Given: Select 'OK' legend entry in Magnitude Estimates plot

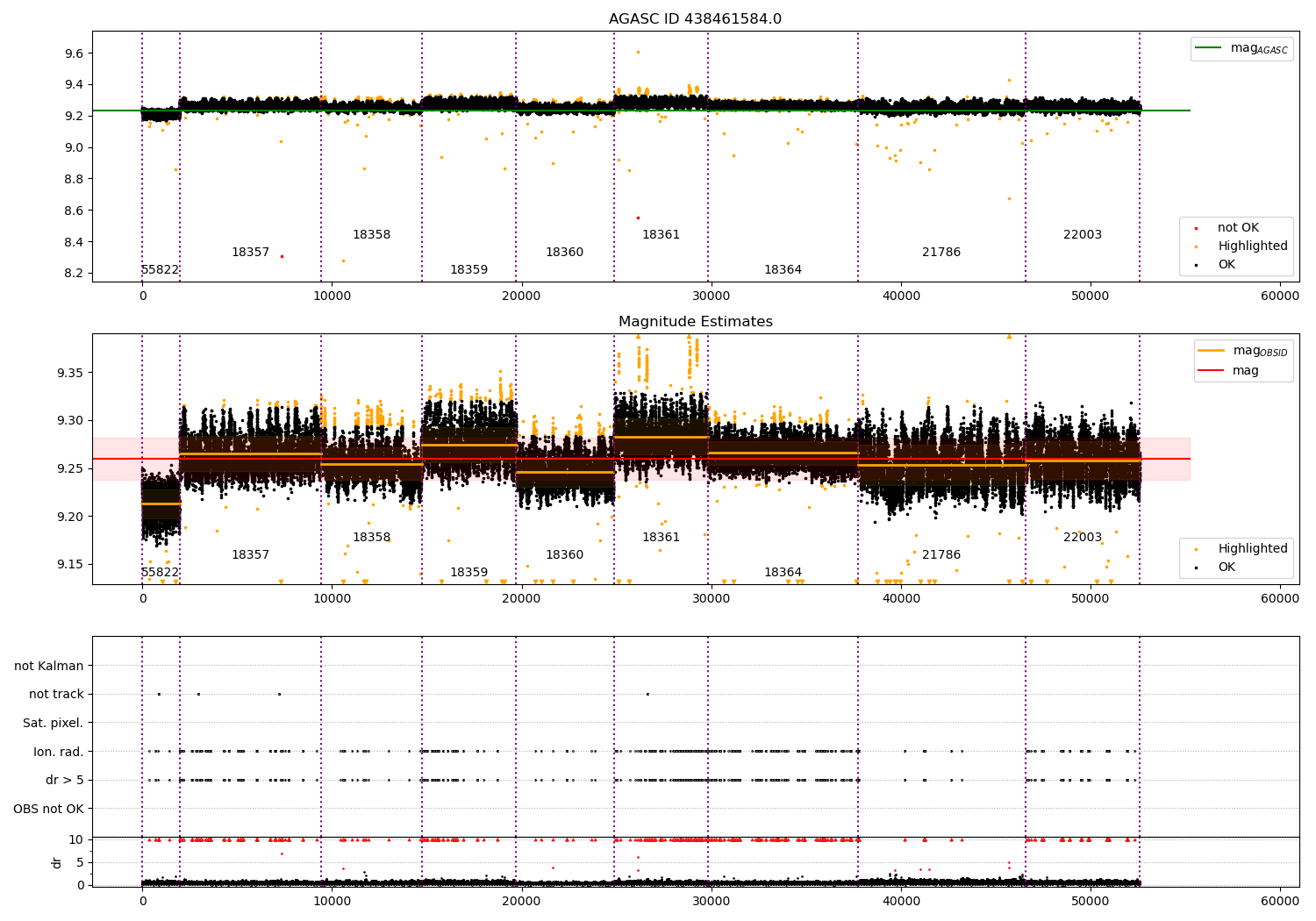Looking at the screenshot, I should [1226, 568].
